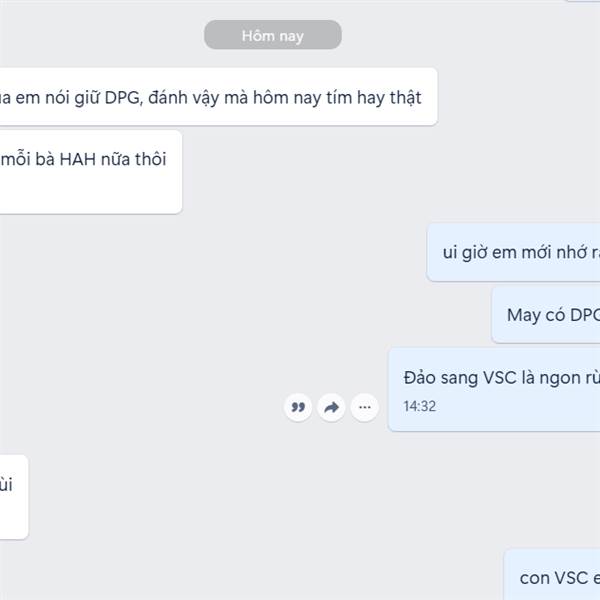Click the empty chat area right of the HAH message
Image resolution: width=600 pixels, height=600 pixels.
[302, 172]
